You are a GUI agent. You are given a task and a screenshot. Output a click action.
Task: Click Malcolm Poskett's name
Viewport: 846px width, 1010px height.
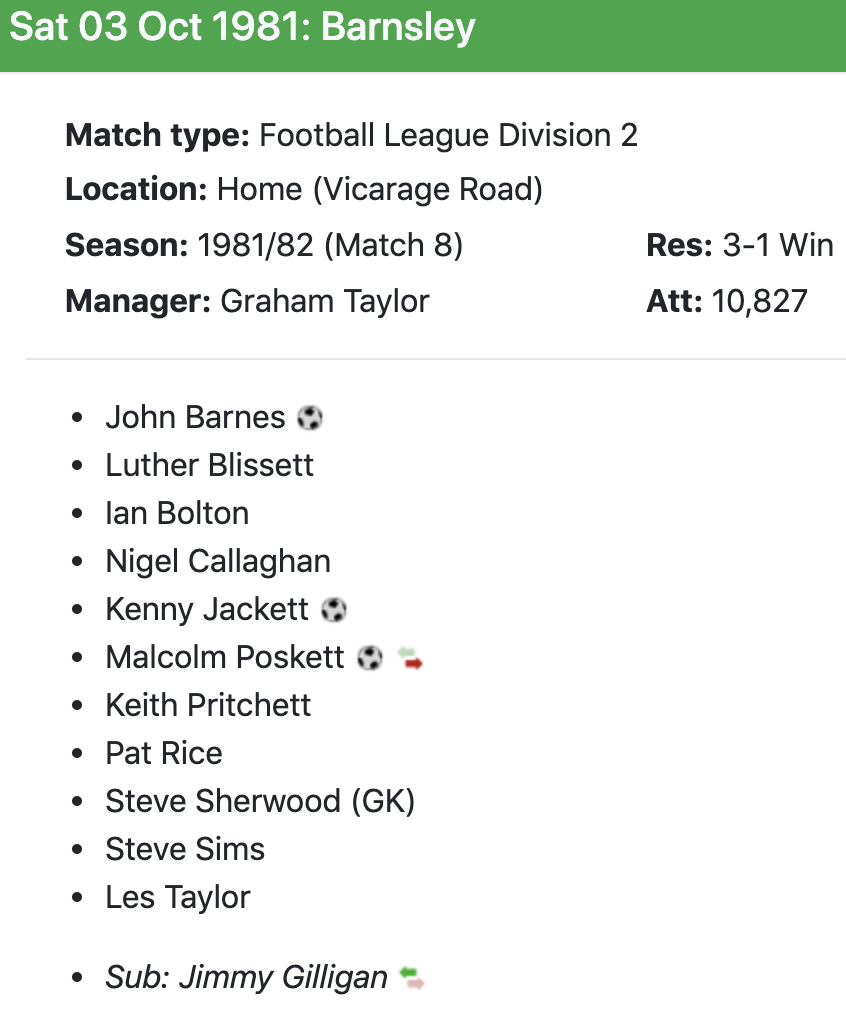tap(225, 657)
